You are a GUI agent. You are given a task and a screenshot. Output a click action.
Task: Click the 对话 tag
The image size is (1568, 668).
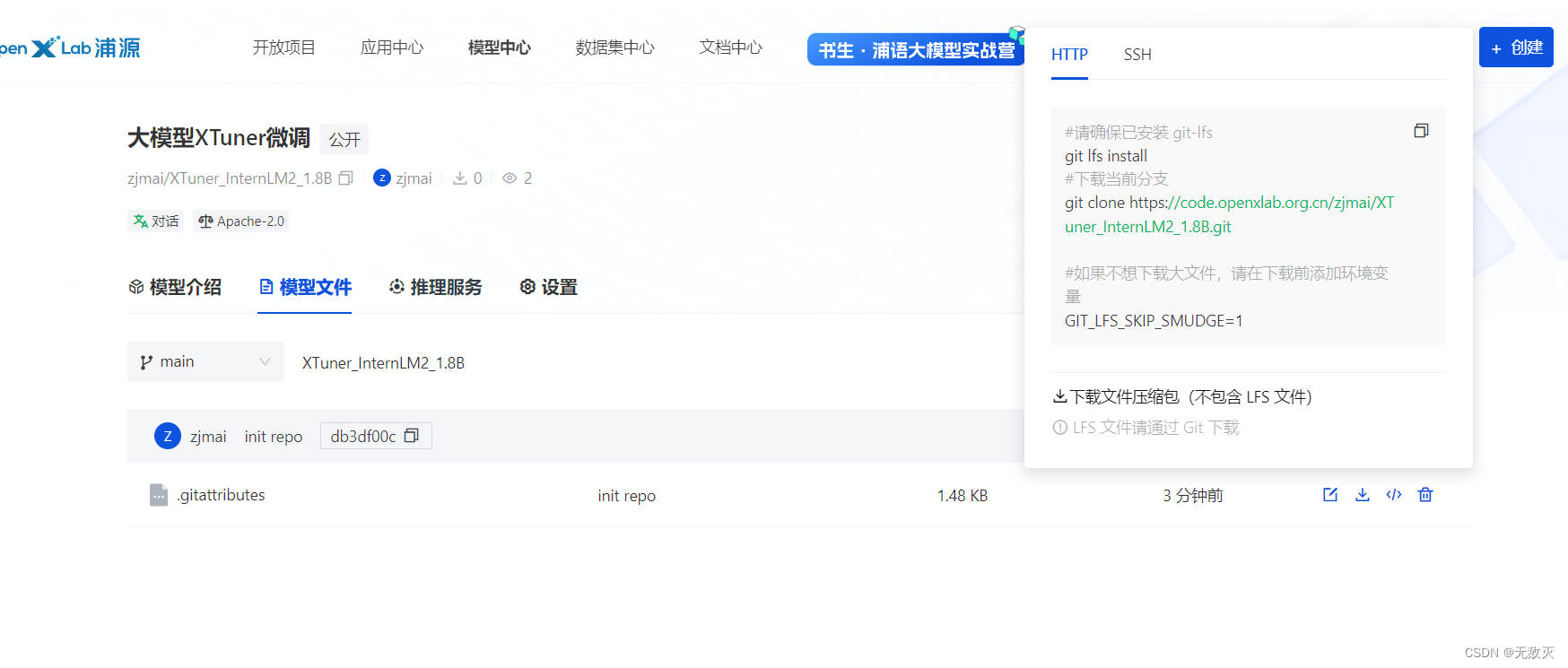coord(156,221)
